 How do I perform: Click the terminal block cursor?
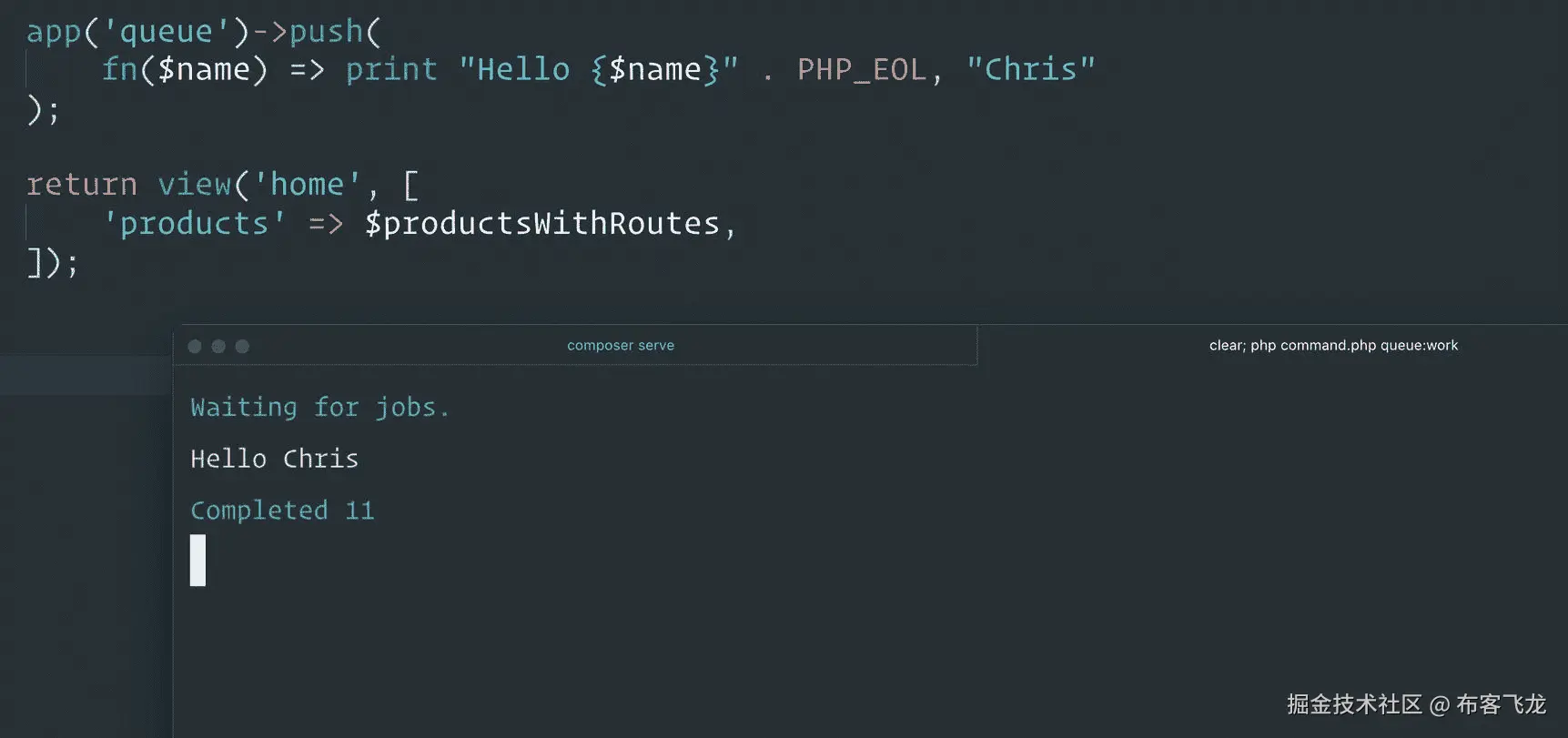197,561
